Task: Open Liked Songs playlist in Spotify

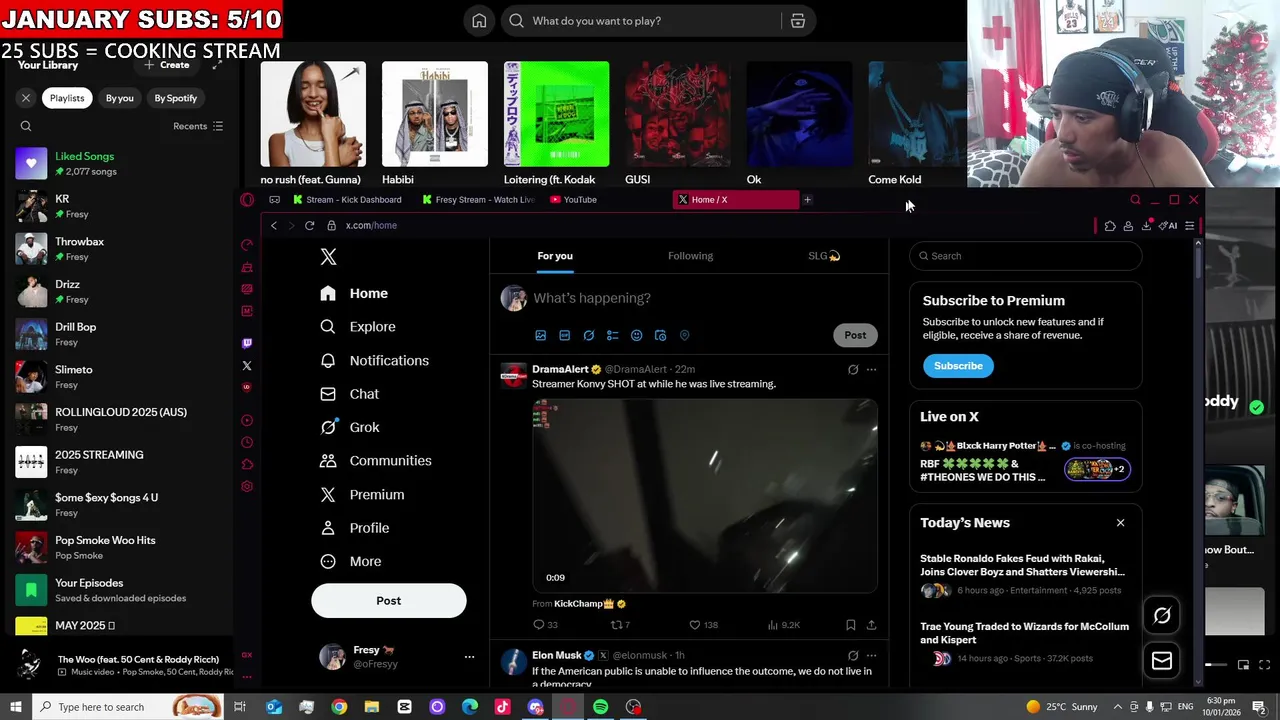Action: coord(120,163)
